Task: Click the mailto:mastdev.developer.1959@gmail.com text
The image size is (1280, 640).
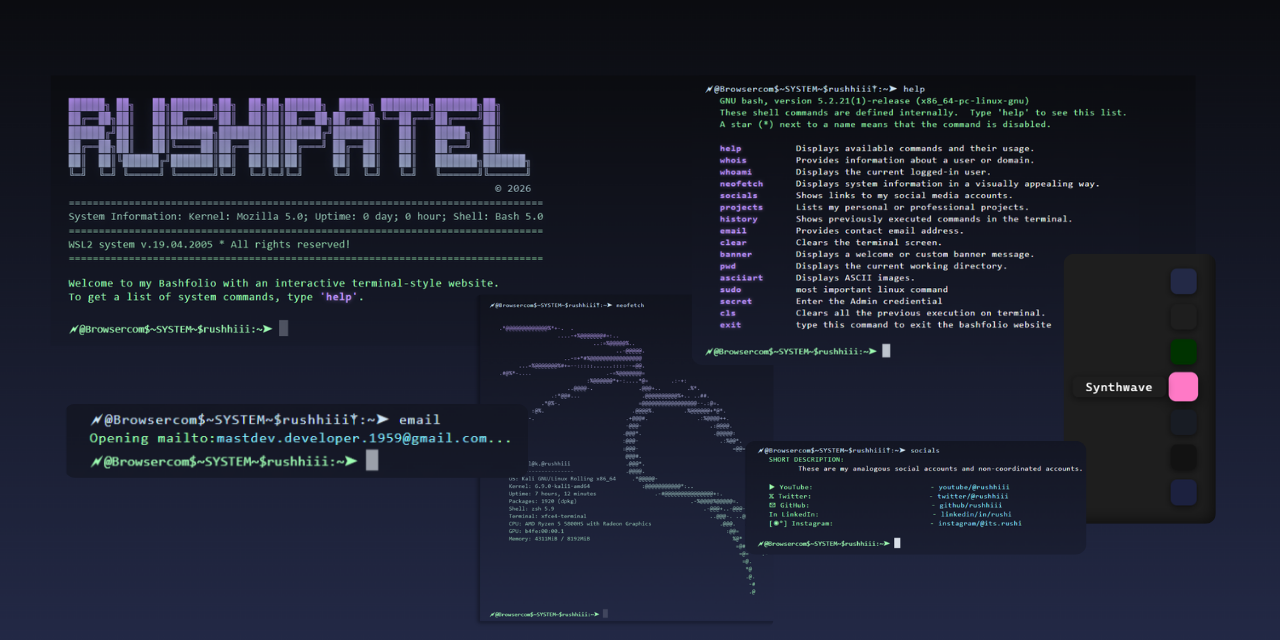Action: click(350, 438)
